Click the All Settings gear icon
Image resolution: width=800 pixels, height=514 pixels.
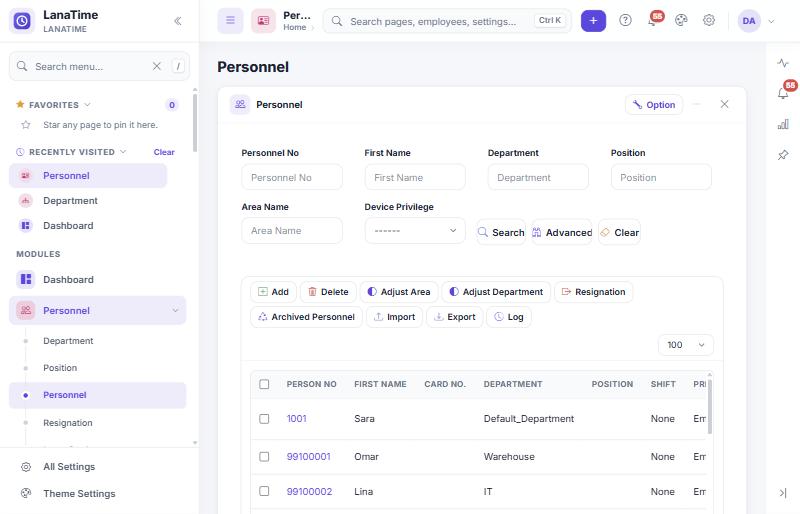coord(26,467)
